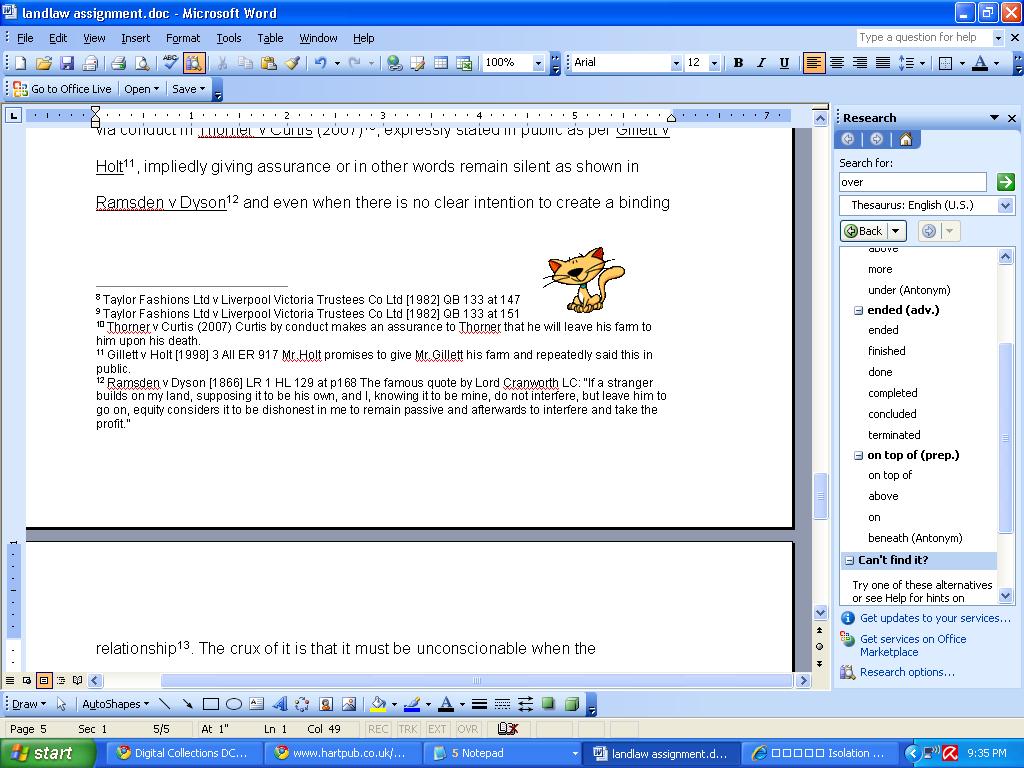Save the document with the floppy disk icon
Image resolution: width=1024 pixels, height=768 pixels.
click(x=67, y=63)
